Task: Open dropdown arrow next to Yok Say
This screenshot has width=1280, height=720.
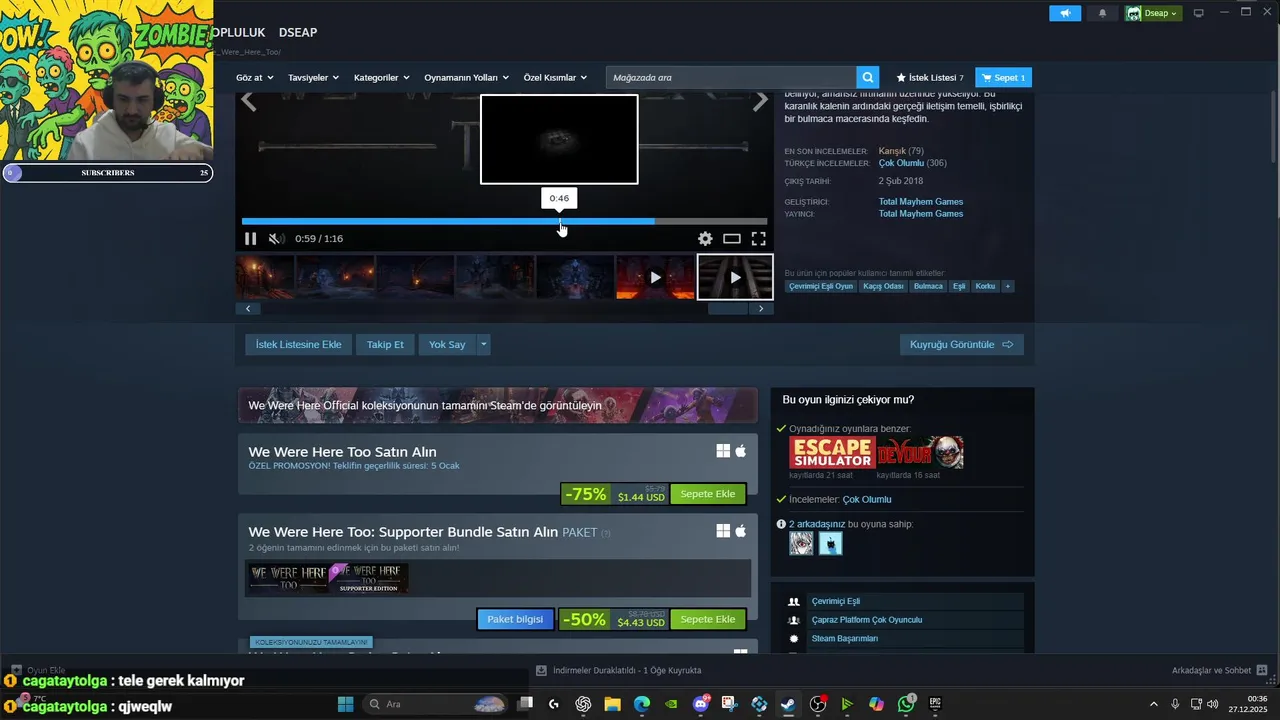Action: click(483, 344)
